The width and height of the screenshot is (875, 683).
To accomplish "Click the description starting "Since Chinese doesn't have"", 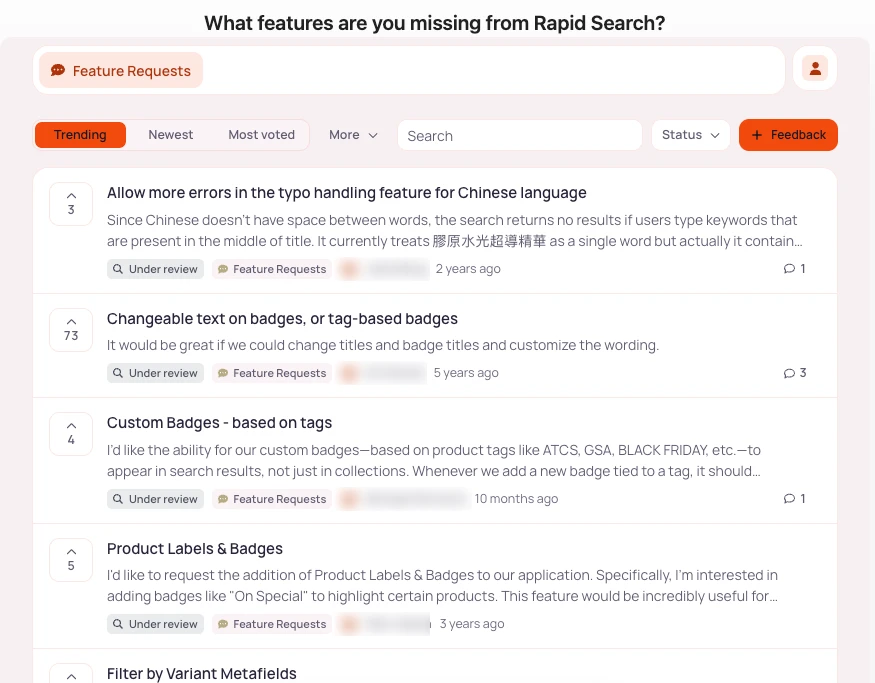I will pos(455,230).
